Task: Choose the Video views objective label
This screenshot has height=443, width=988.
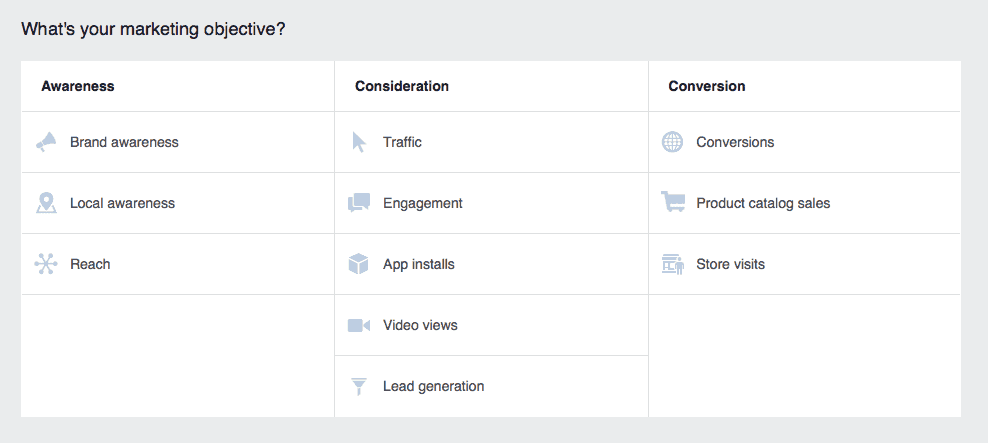Action: (x=420, y=325)
